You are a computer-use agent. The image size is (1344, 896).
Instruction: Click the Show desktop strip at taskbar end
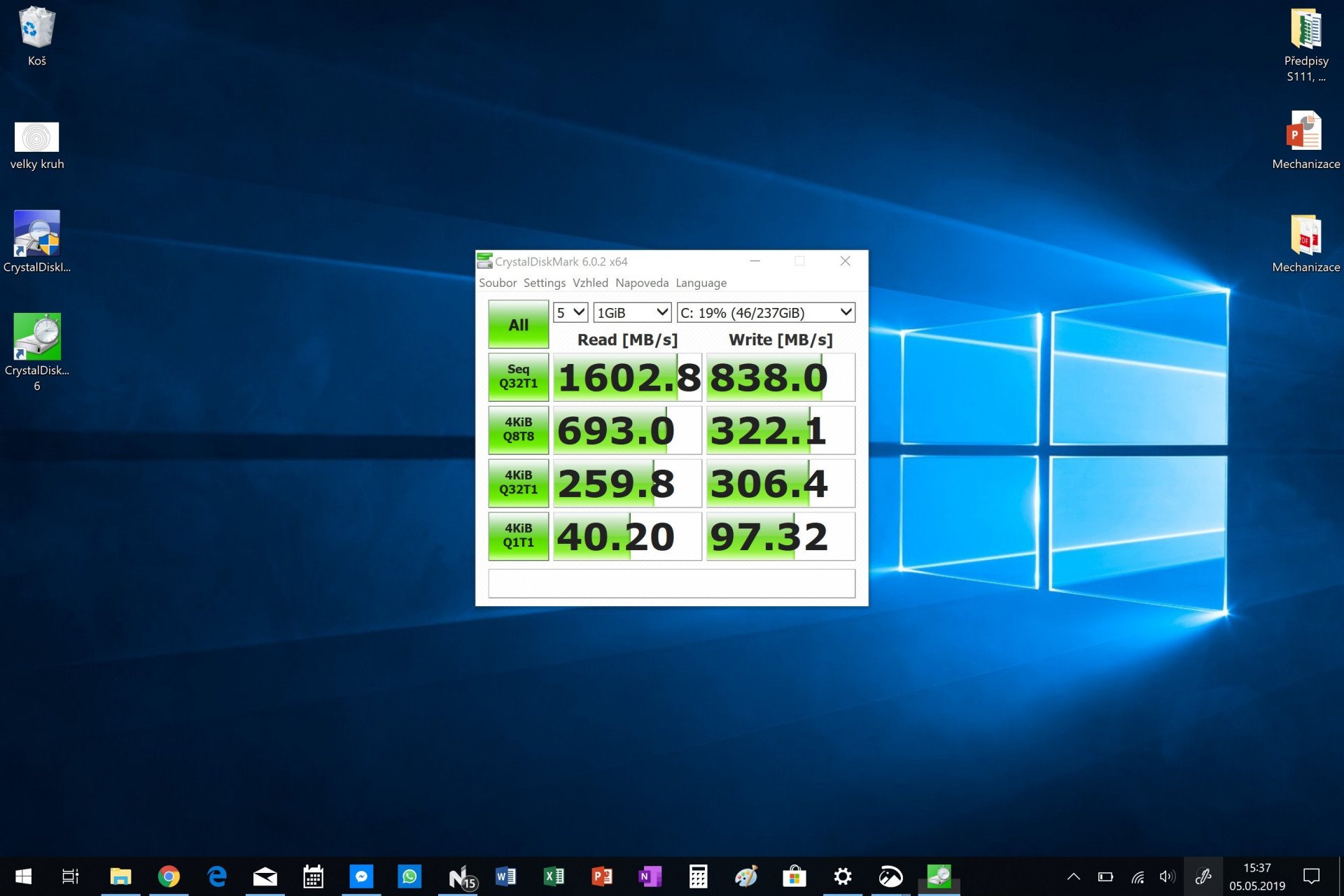1340,876
